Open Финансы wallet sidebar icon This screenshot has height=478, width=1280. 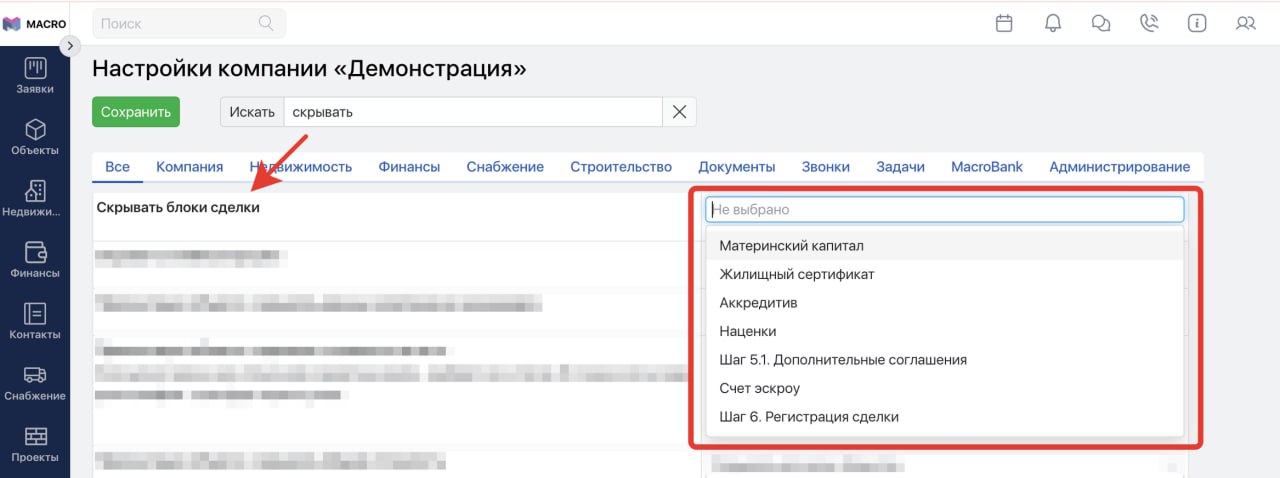[35, 260]
